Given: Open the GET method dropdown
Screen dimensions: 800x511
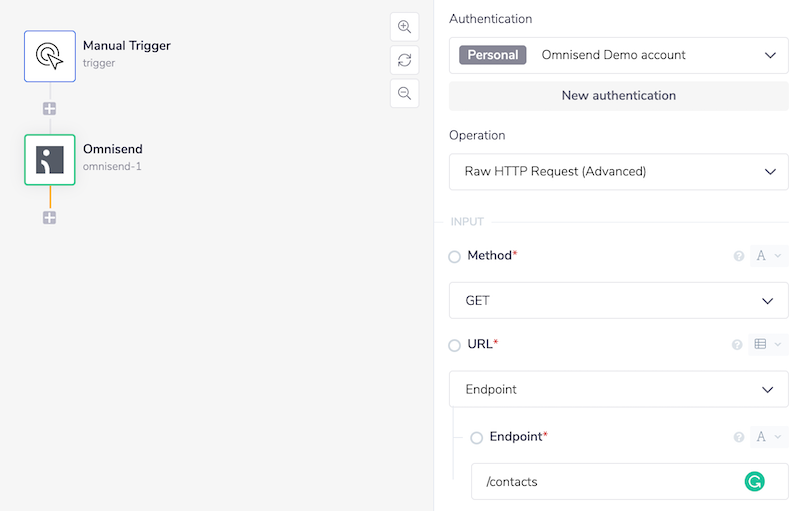Looking at the screenshot, I should coord(618,301).
